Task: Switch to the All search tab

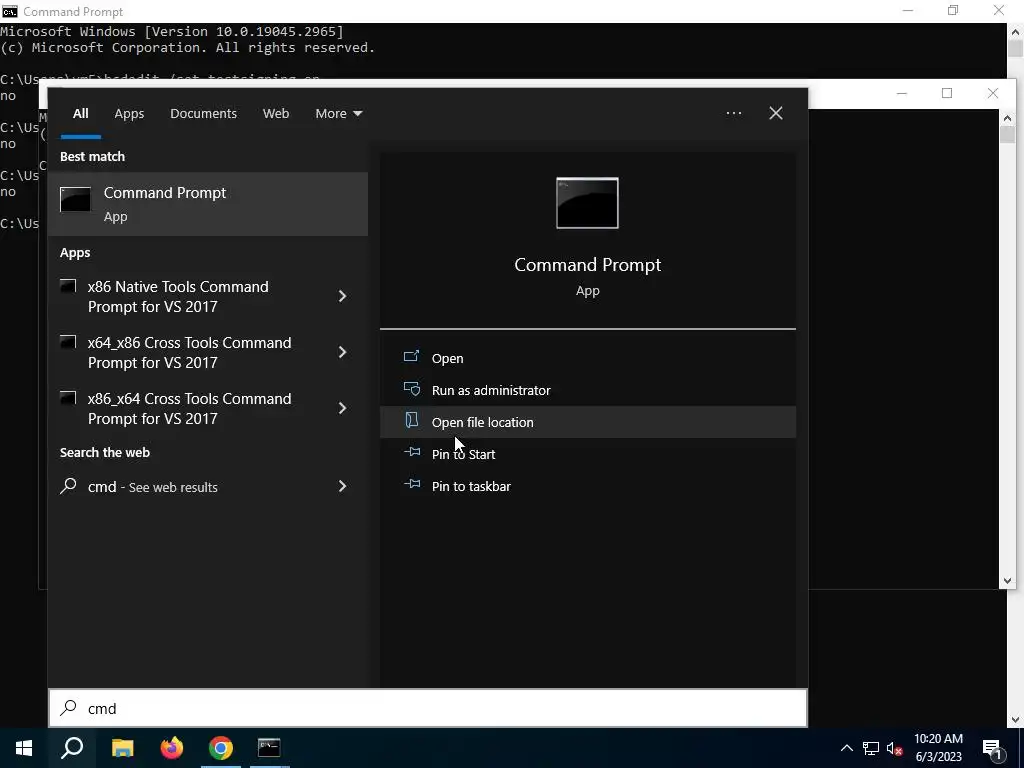Action: (80, 114)
